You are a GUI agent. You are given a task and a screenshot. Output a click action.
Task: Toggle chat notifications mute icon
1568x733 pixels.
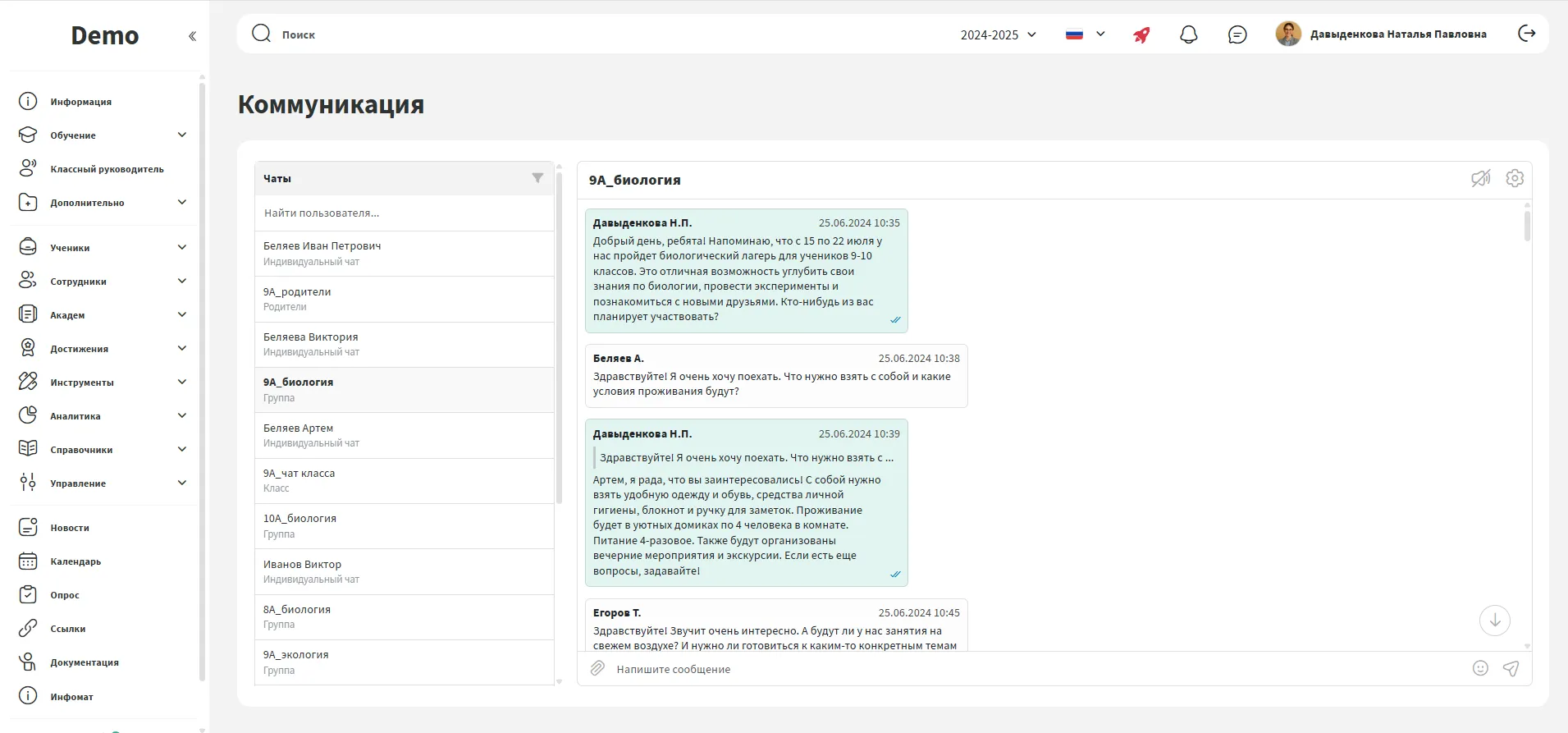coord(1480,178)
